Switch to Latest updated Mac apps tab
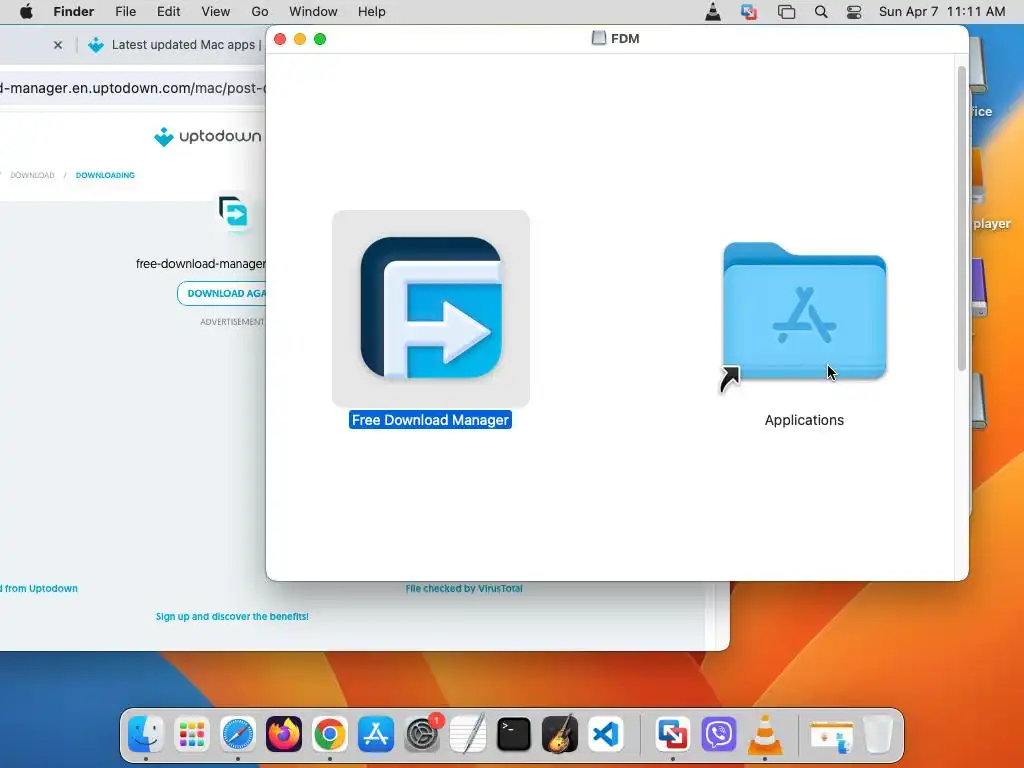Screen dimensions: 1024x768 click(x=176, y=45)
